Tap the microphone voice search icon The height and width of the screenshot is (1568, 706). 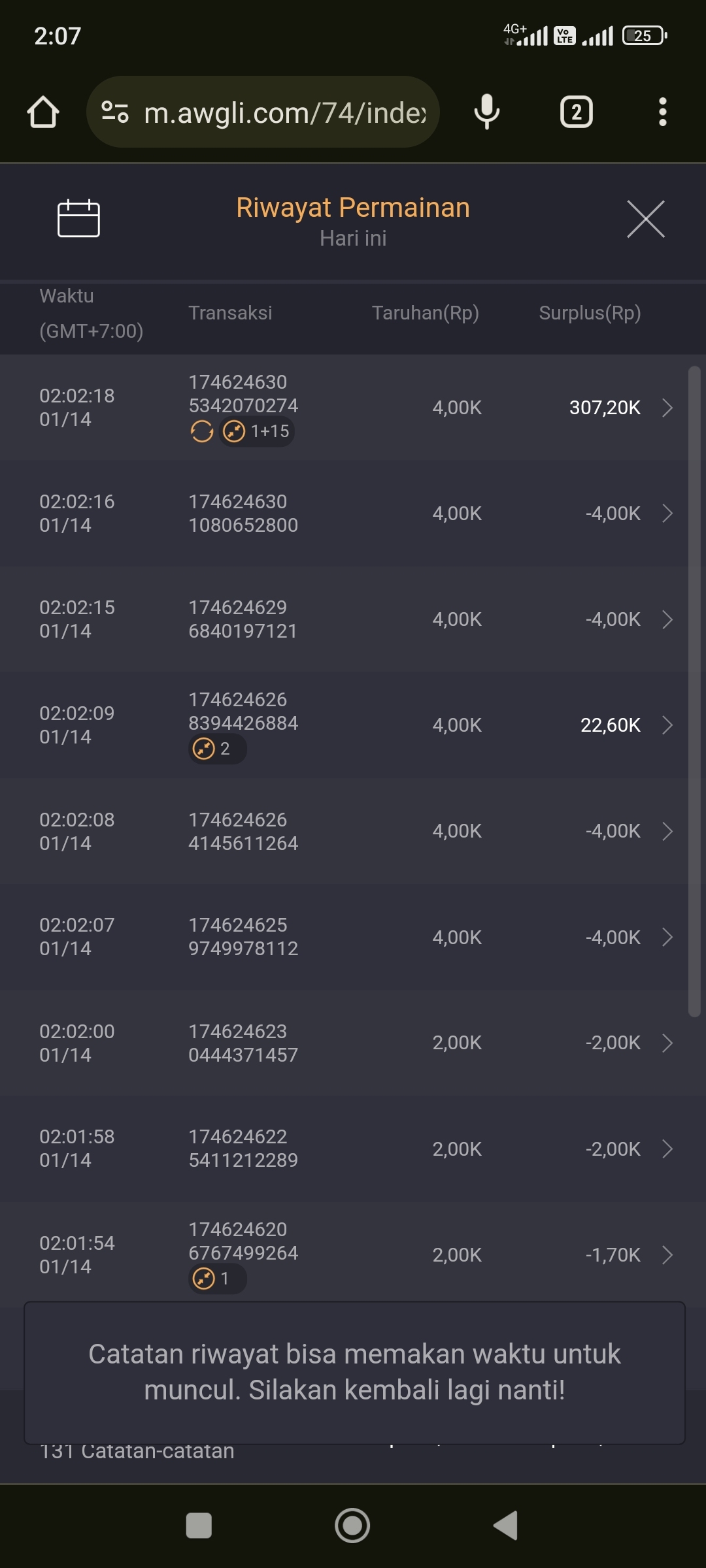point(486,112)
